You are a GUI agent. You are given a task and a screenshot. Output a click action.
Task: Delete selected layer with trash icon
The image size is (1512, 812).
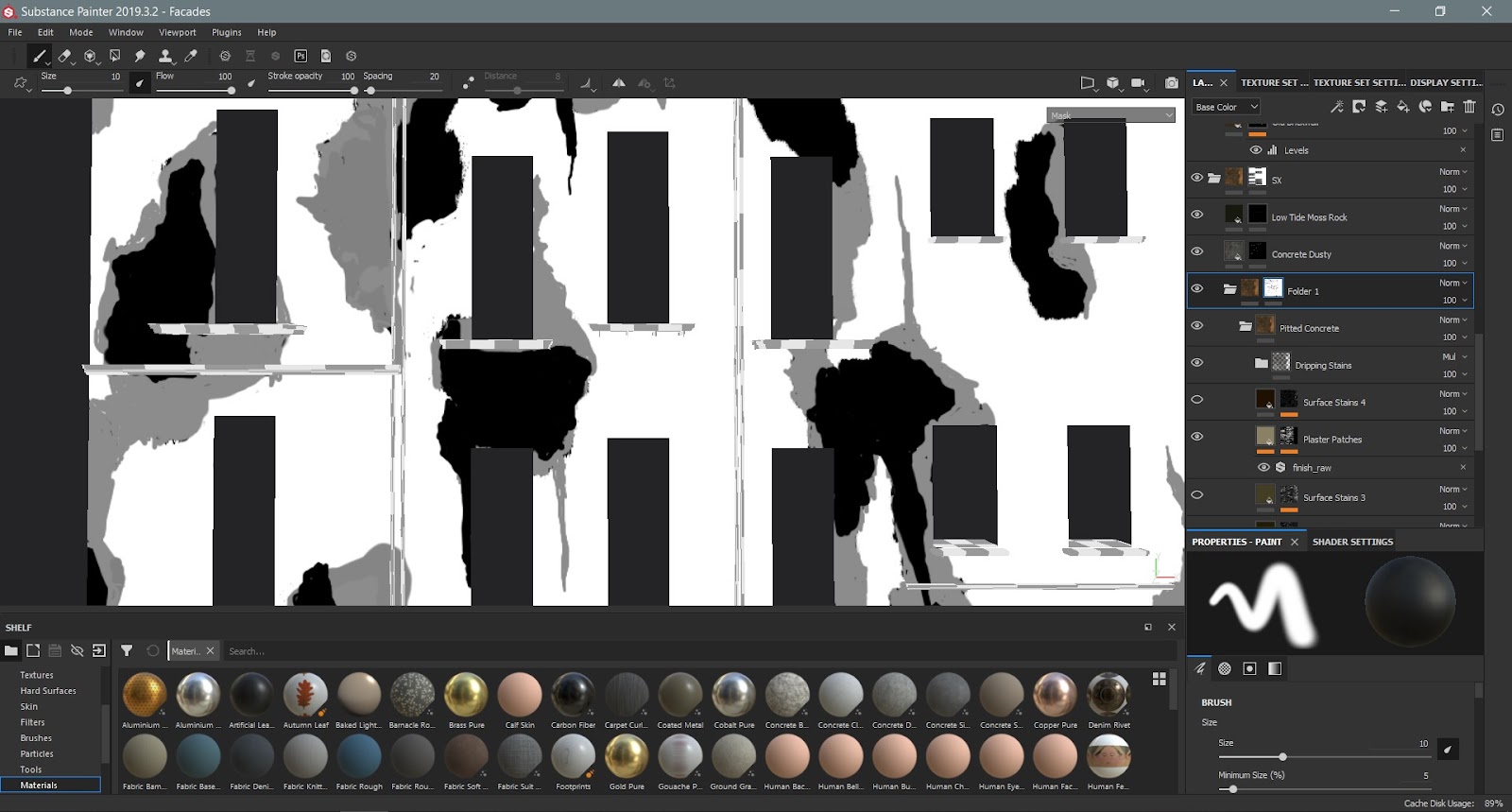pyautogui.click(x=1469, y=107)
